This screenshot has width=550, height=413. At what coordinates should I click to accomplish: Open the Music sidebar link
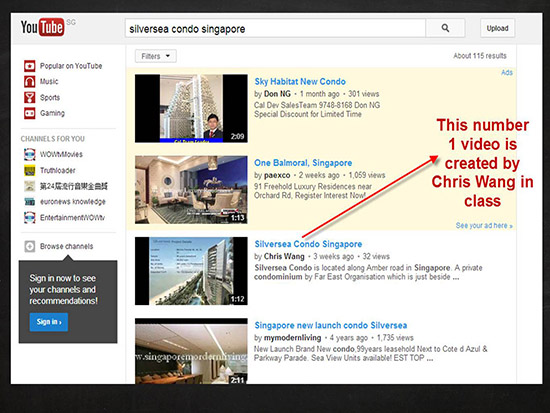point(49,81)
